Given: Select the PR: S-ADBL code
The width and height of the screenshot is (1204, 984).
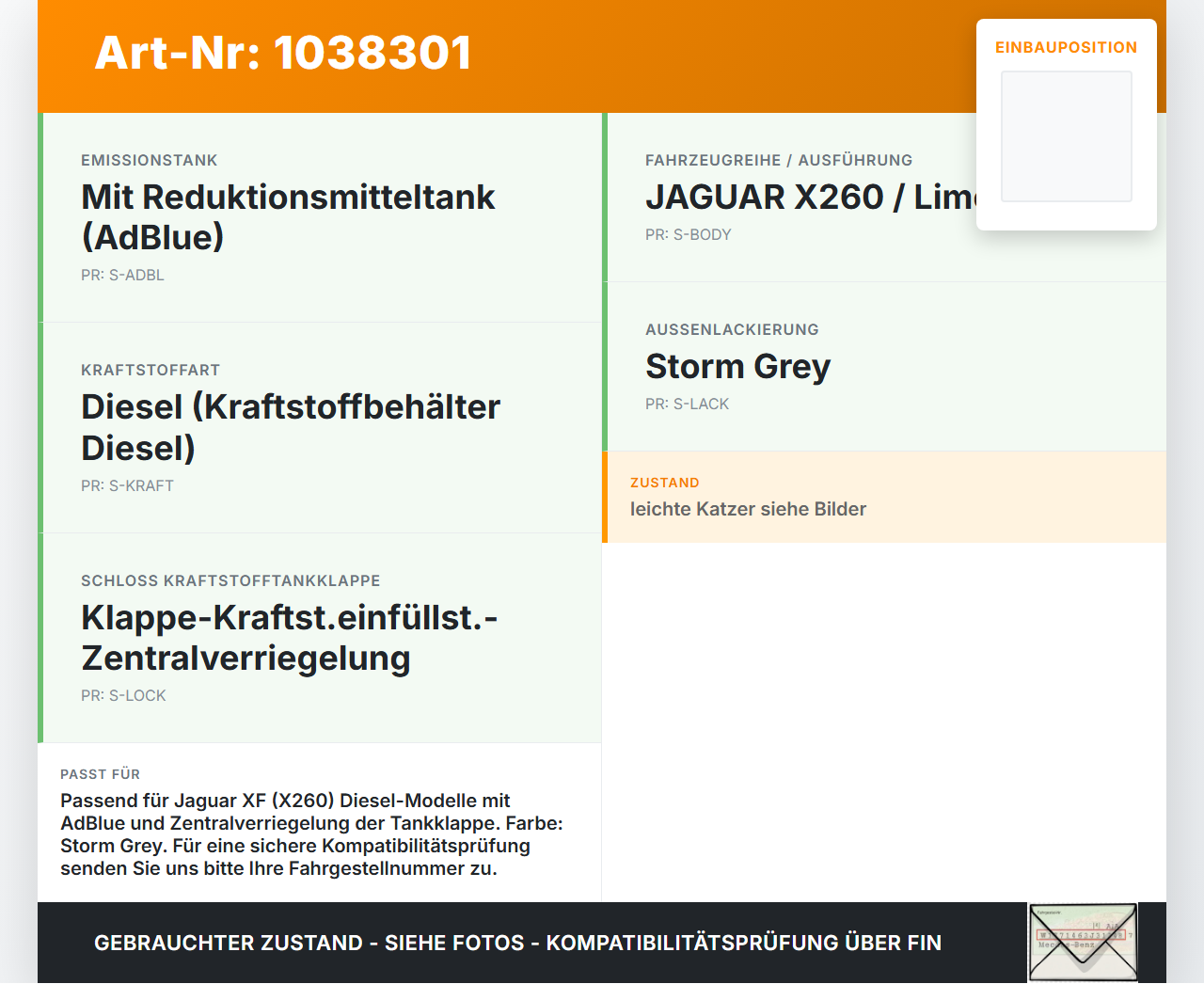Looking at the screenshot, I should click(122, 275).
